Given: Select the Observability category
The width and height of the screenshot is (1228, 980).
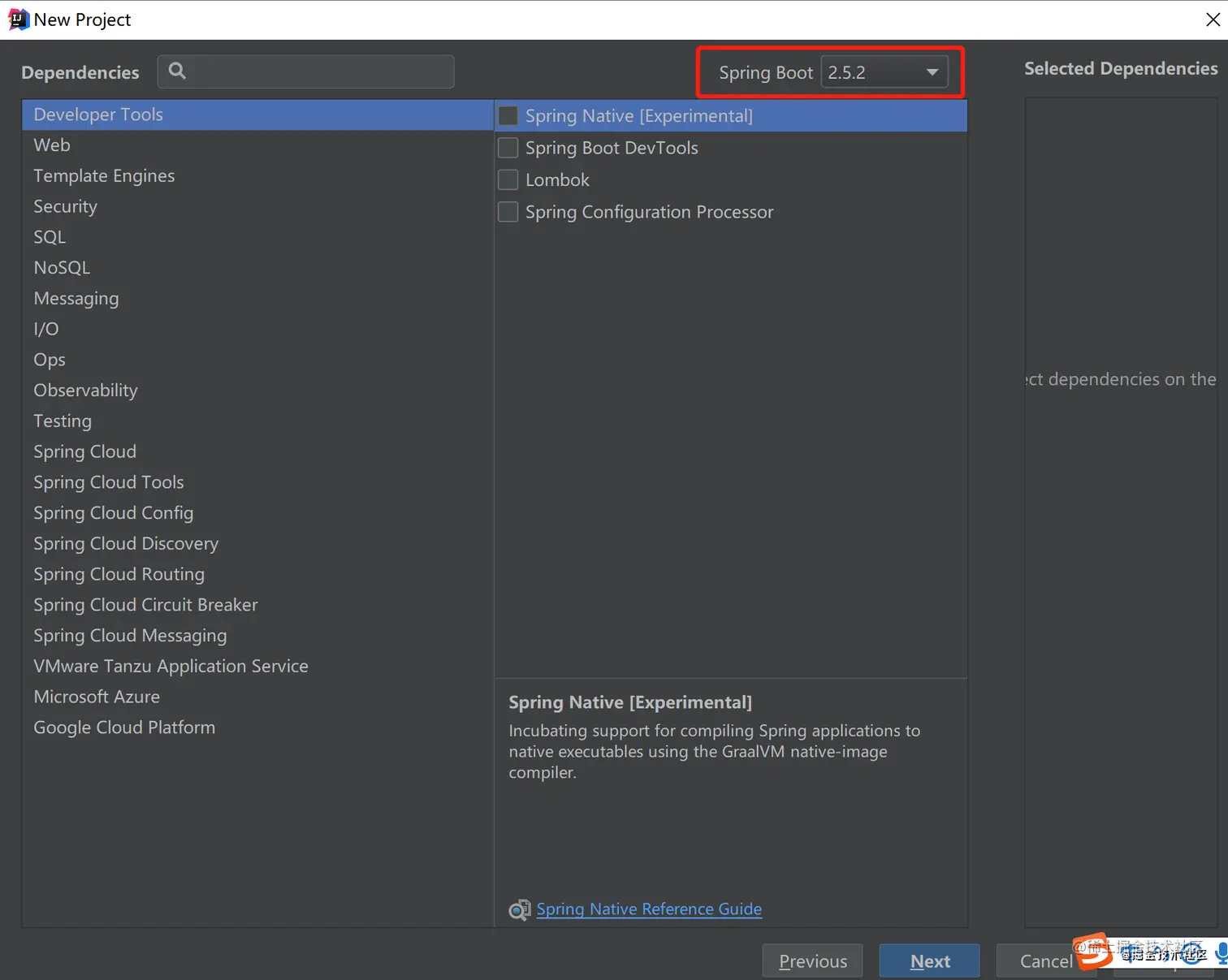Looking at the screenshot, I should pyautogui.click(x=257, y=391).
